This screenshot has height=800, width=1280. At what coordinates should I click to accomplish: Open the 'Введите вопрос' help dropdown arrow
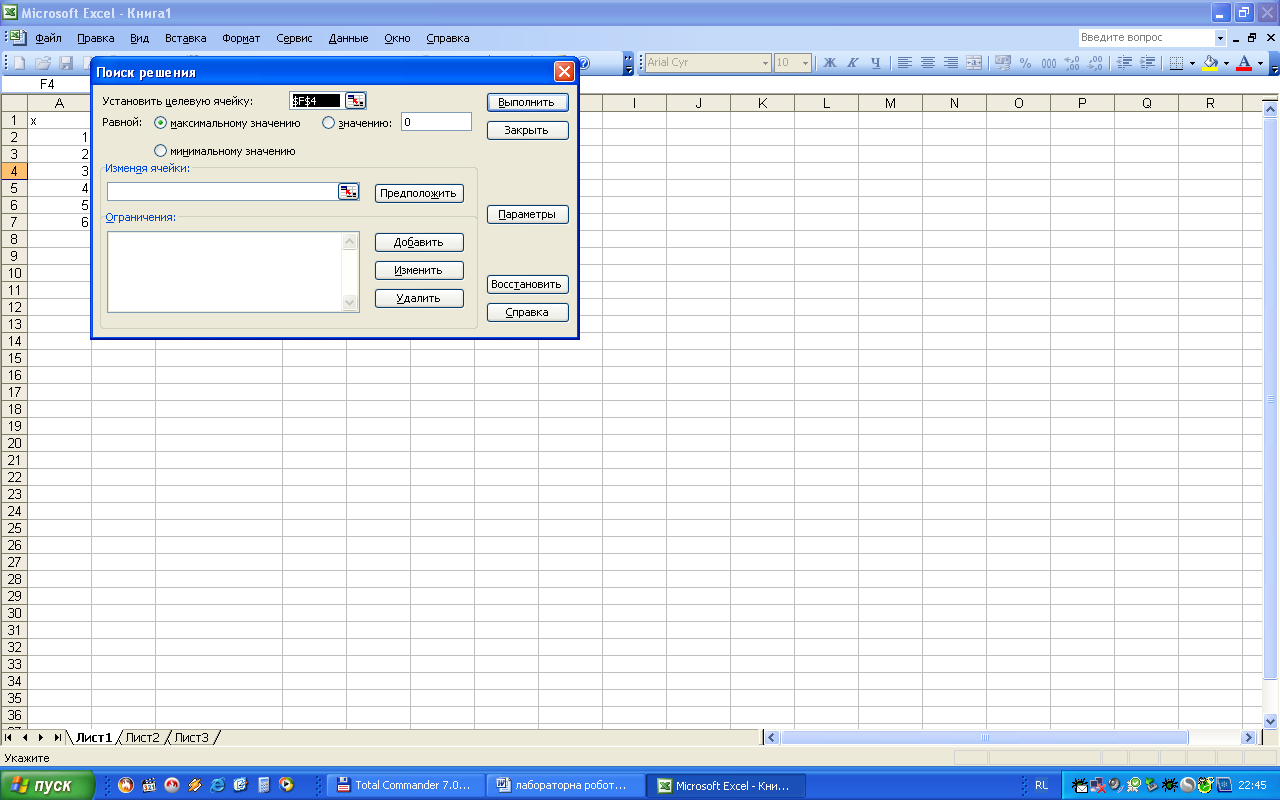1220,38
